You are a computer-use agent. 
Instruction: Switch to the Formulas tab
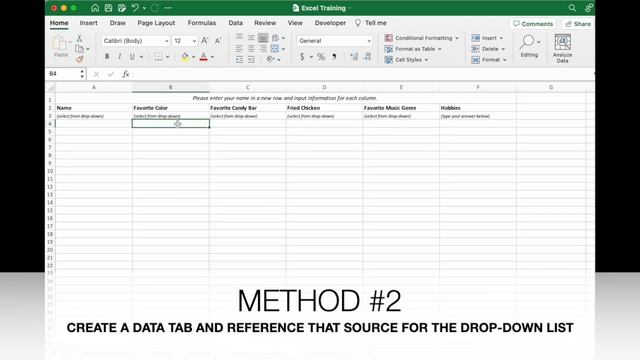[202, 23]
